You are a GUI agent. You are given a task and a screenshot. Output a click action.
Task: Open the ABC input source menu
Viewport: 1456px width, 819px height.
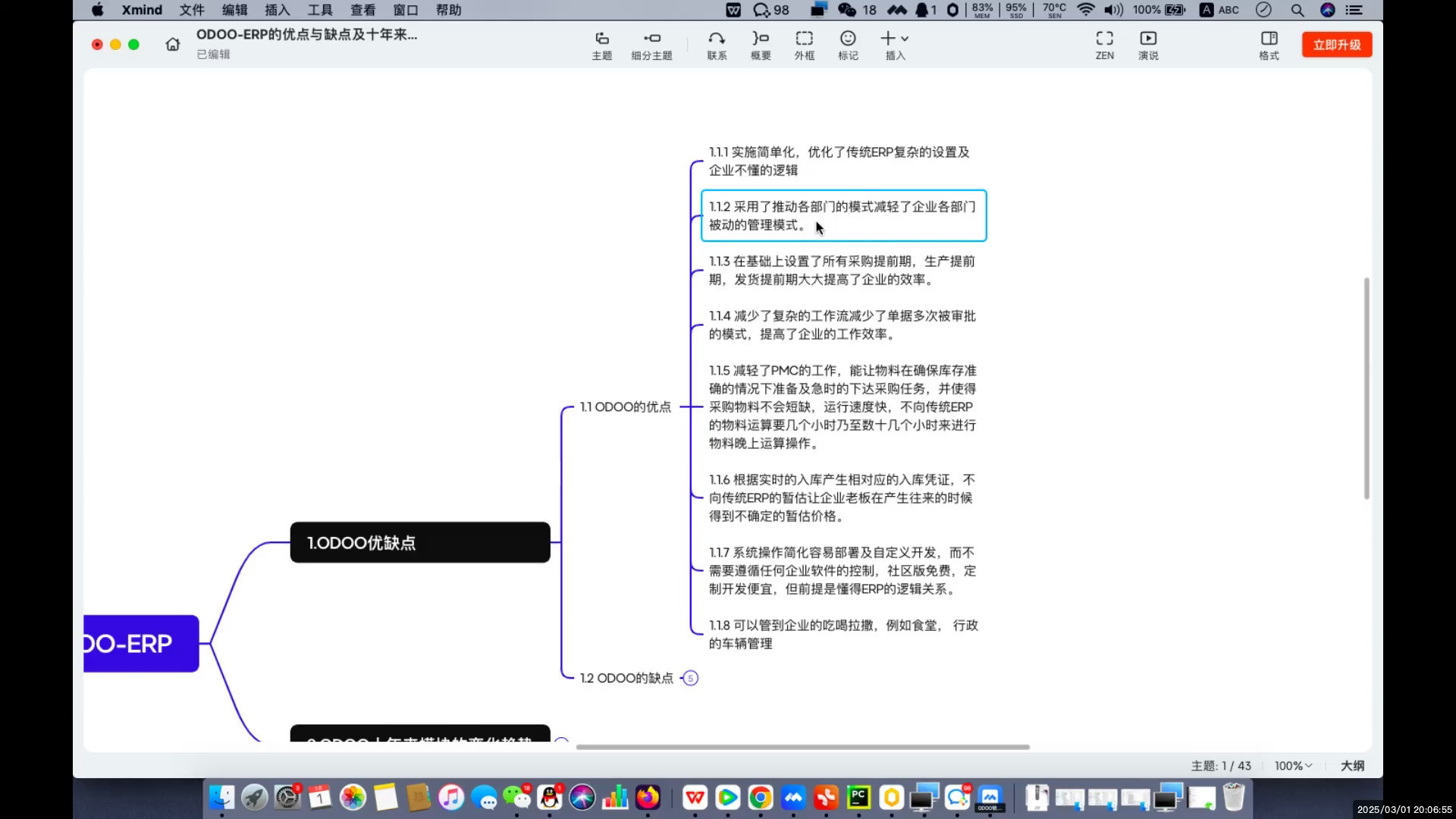click(1219, 10)
